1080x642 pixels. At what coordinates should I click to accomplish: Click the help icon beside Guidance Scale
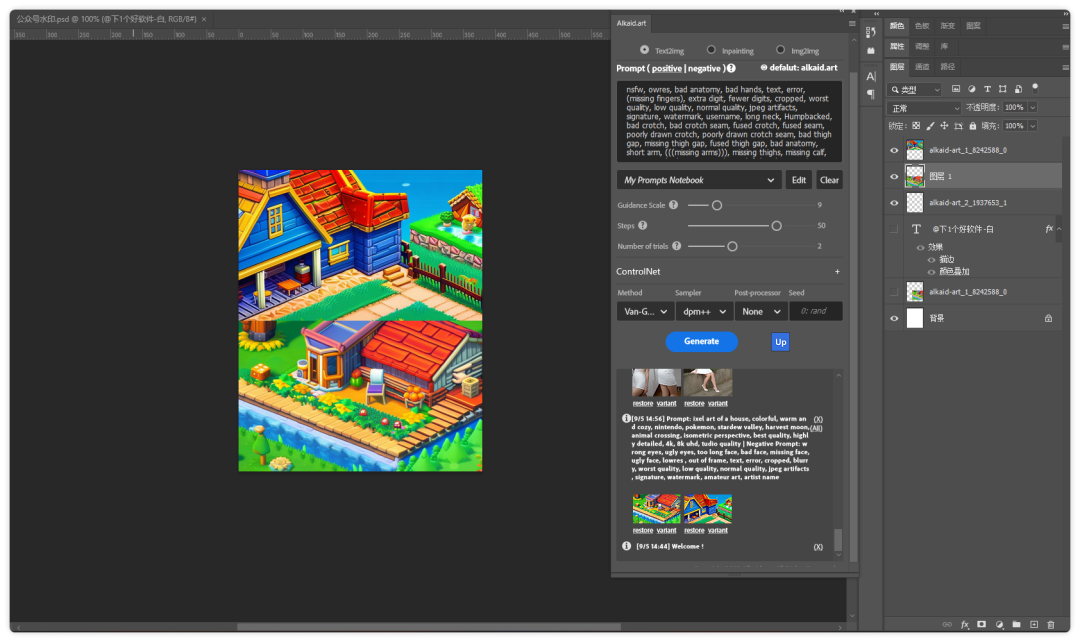point(673,205)
